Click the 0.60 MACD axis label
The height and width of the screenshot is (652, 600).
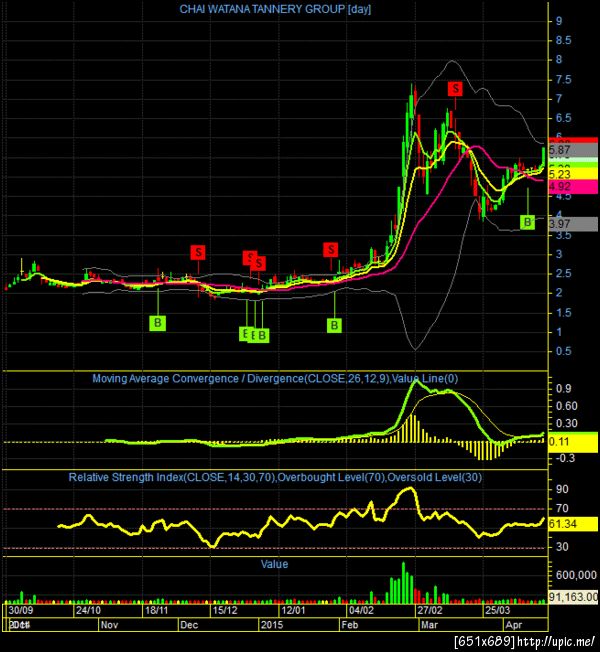pyautogui.click(x=567, y=406)
